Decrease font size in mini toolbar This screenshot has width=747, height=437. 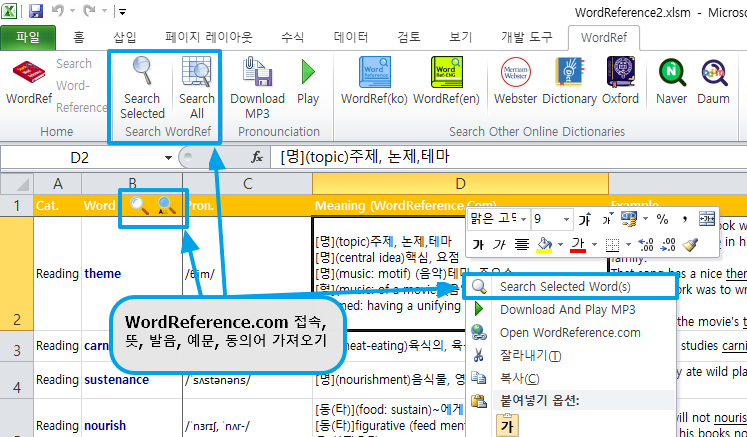coord(606,219)
